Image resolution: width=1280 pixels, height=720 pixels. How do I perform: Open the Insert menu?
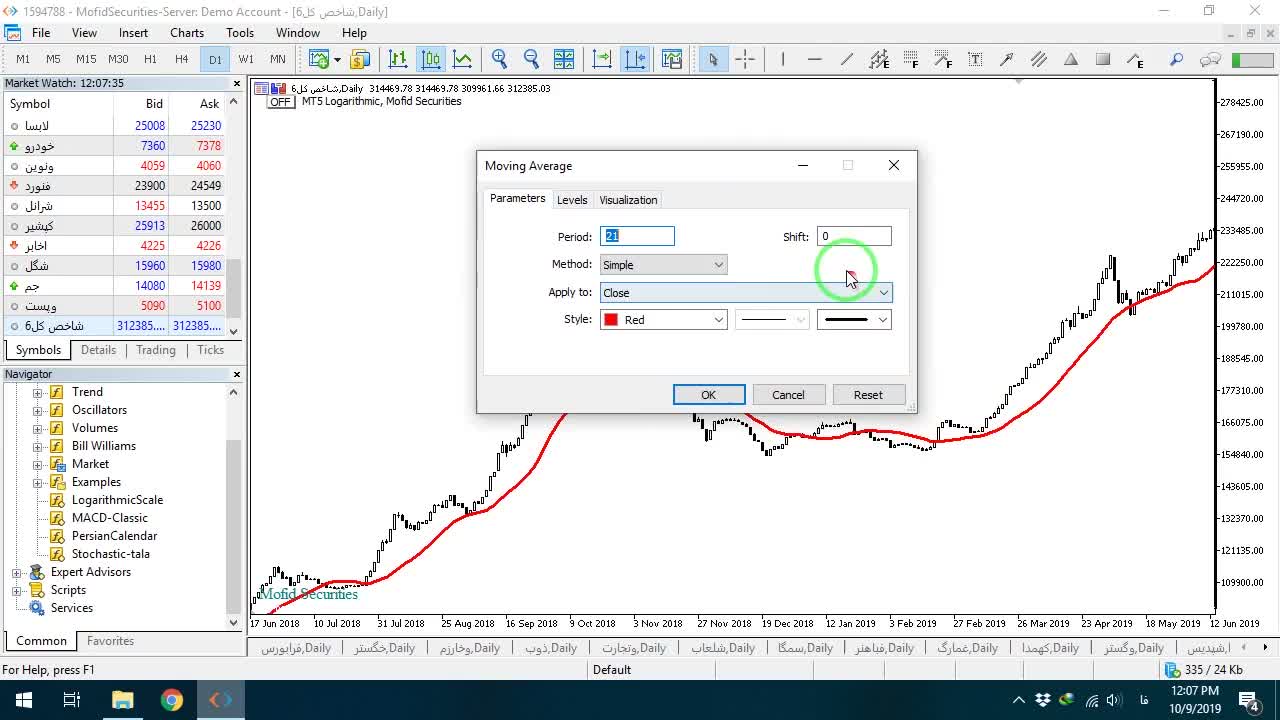133,33
